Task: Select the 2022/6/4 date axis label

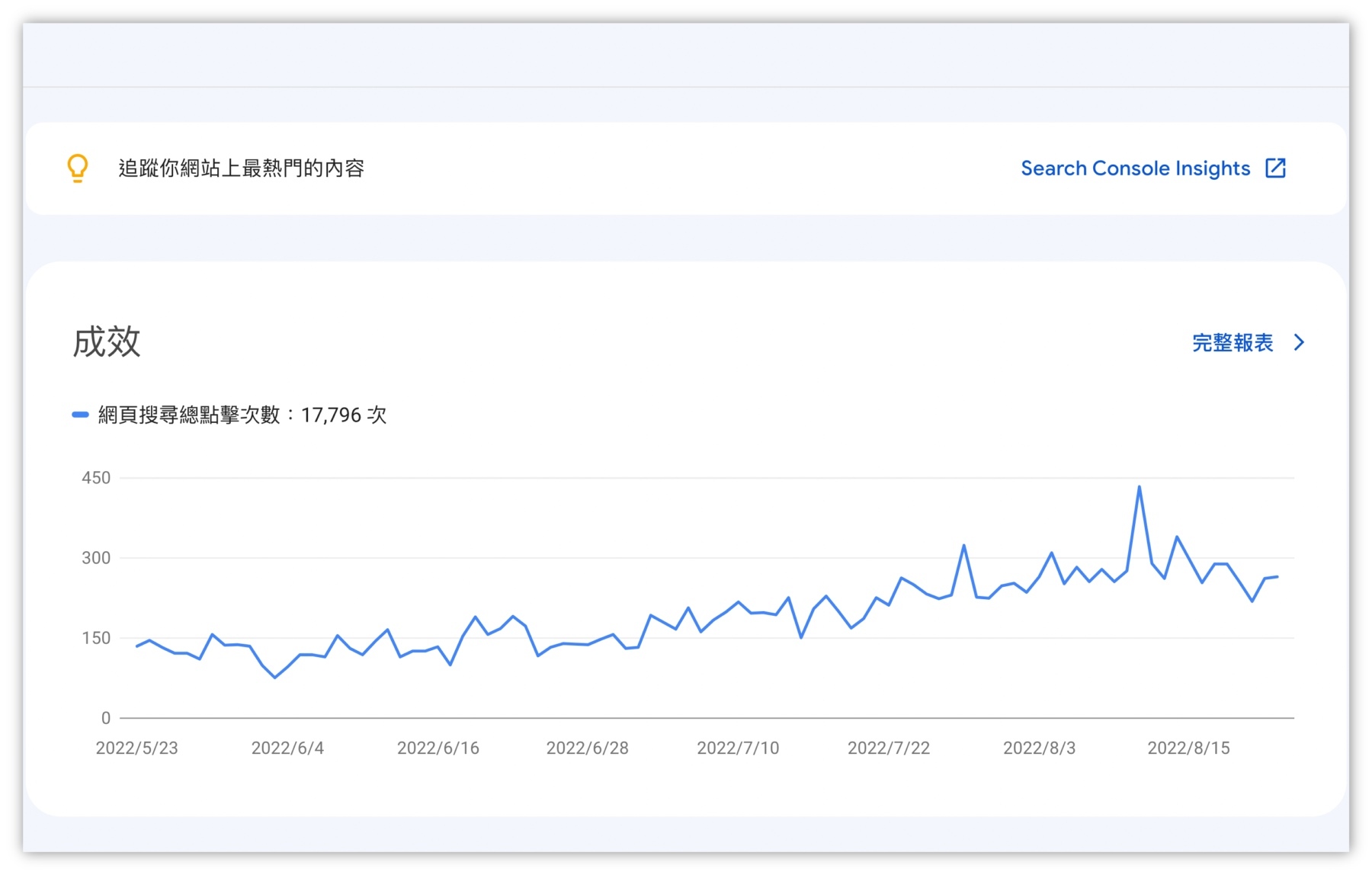Action: click(287, 748)
